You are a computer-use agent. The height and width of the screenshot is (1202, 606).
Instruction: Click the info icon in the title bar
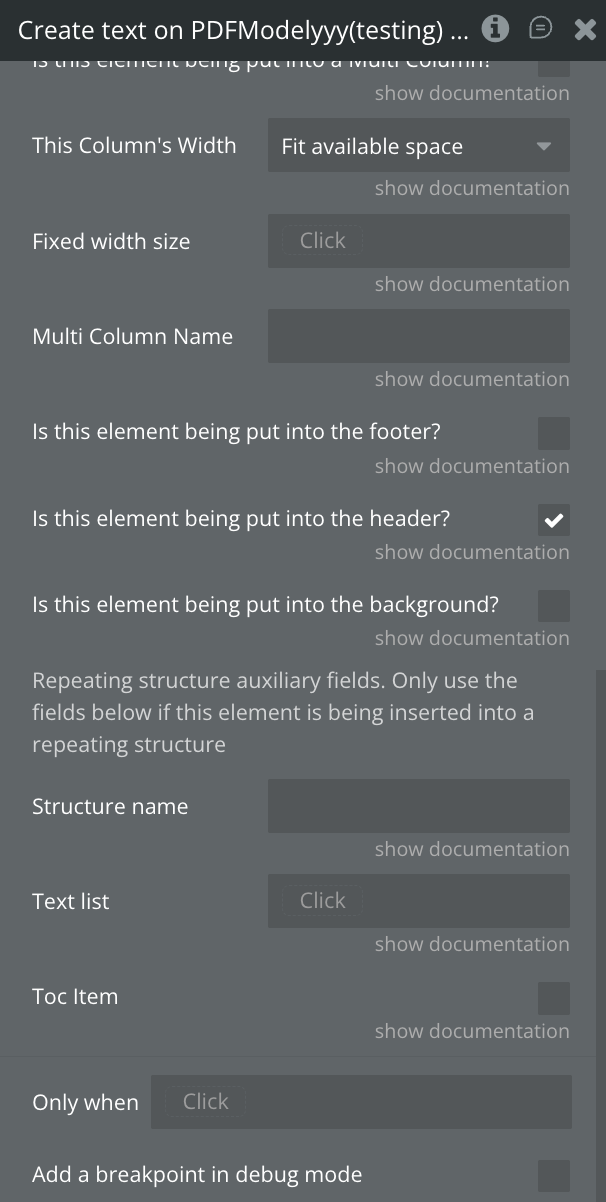pos(495,29)
